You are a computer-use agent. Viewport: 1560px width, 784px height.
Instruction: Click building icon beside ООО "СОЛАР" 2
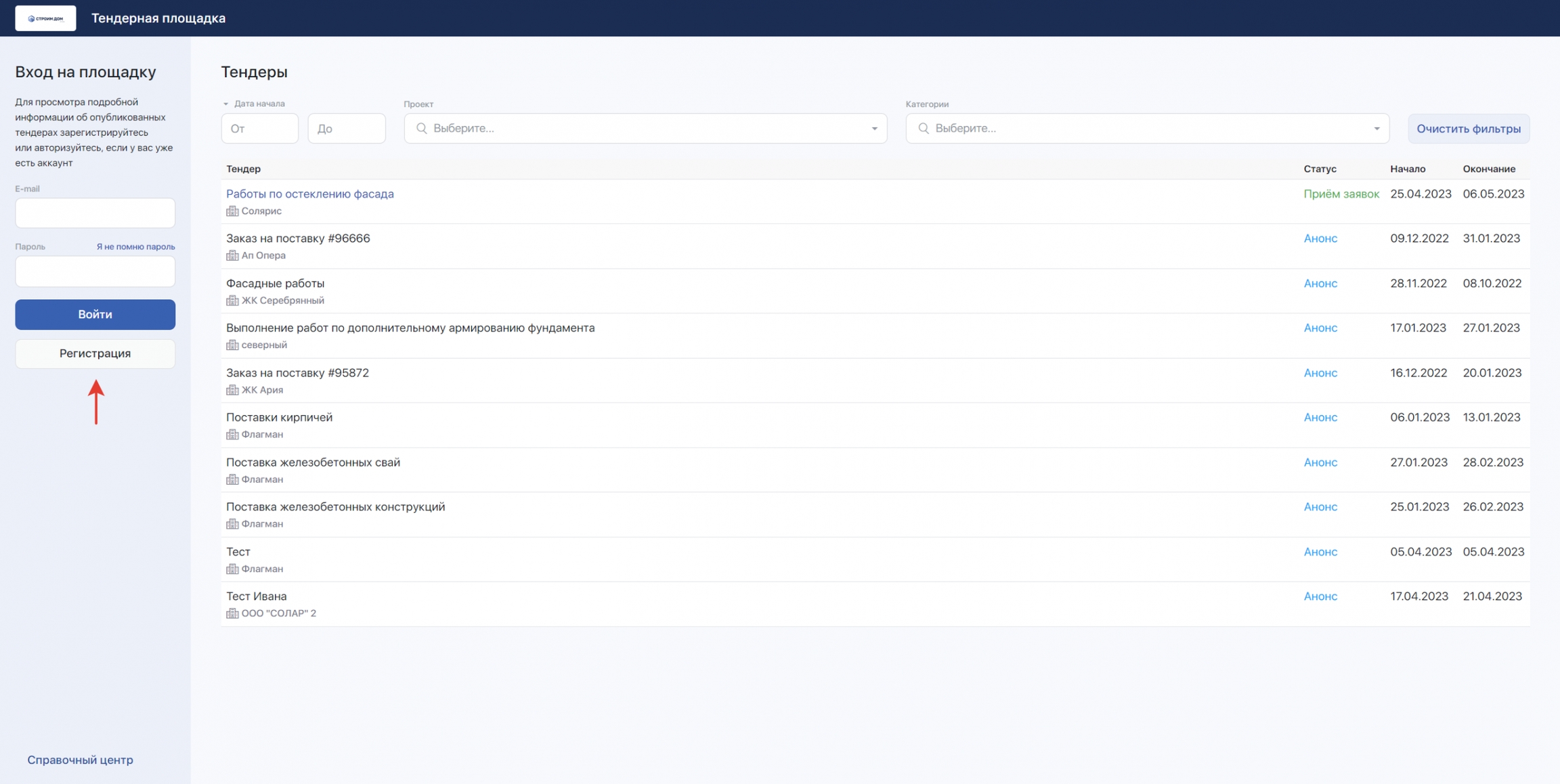[232, 613]
